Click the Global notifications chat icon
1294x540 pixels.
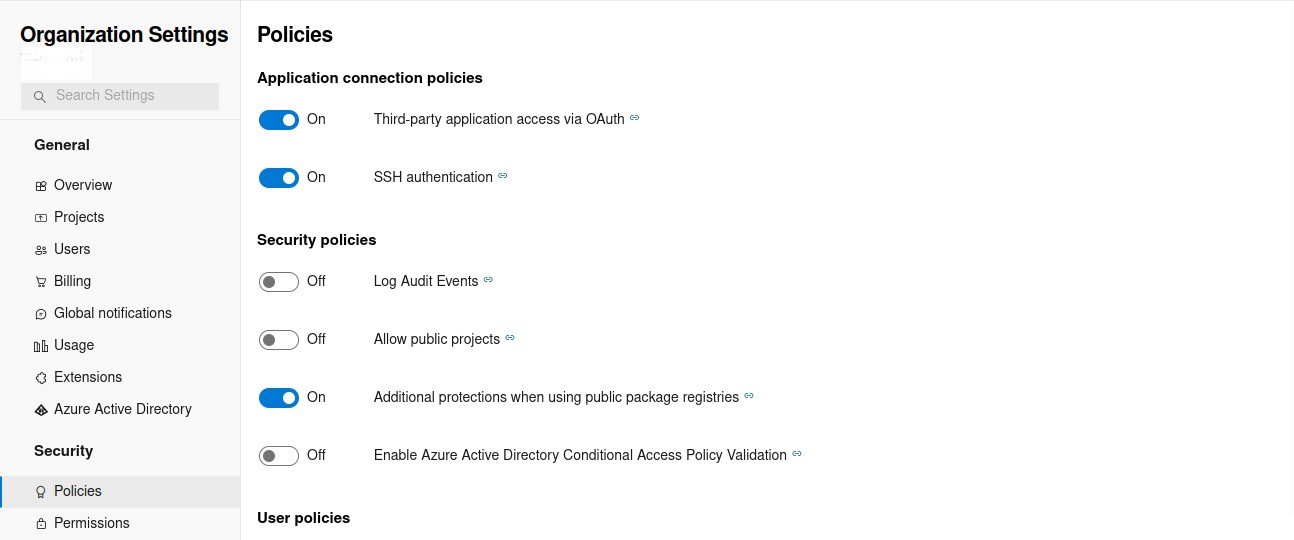point(41,314)
